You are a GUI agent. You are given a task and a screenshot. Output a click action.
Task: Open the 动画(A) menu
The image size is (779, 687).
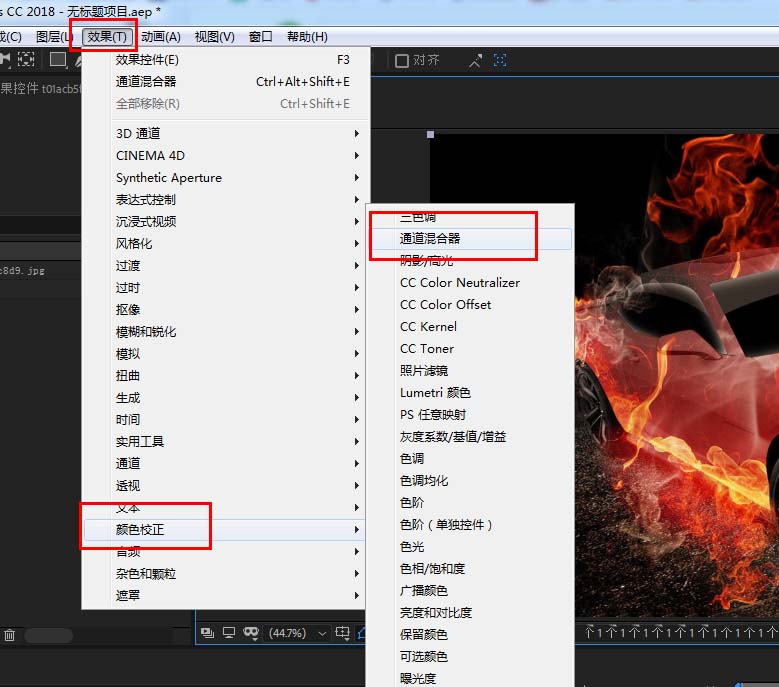pyautogui.click(x=161, y=37)
